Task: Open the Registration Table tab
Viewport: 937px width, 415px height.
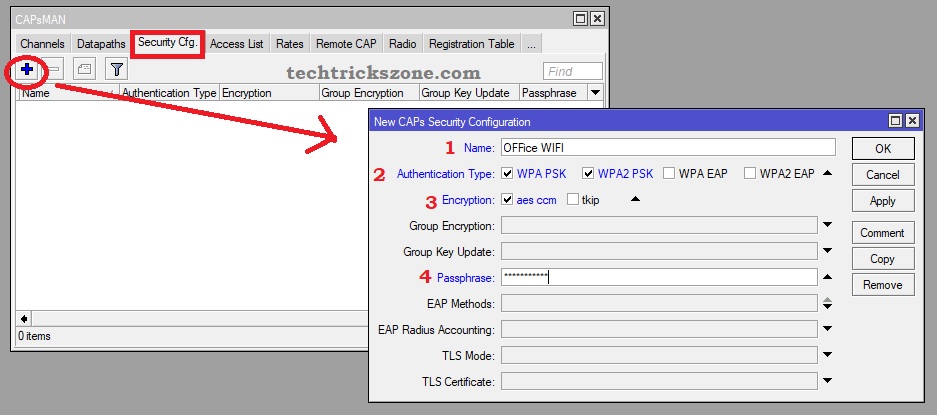Action: pyautogui.click(x=471, y=44)
